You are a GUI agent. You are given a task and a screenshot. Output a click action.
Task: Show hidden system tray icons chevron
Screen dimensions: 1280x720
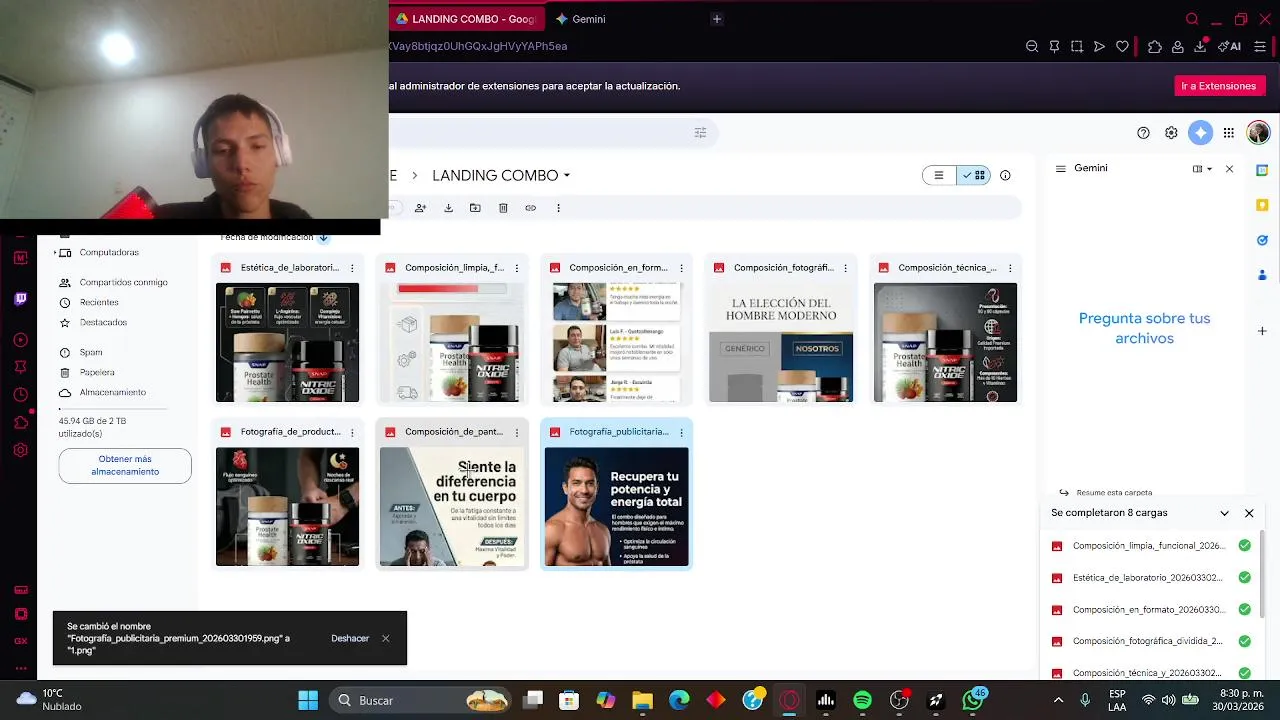tap(1058, 700)
